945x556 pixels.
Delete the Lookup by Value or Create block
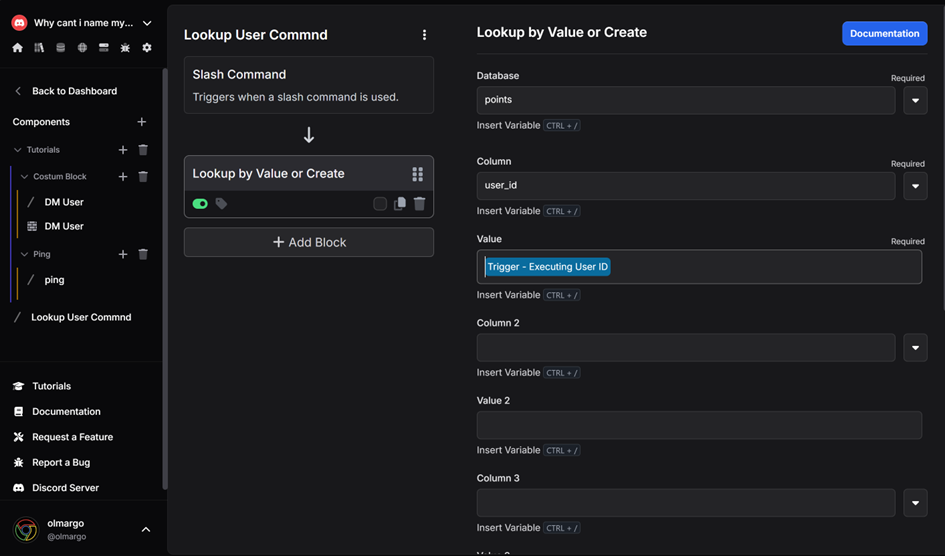tap(419, 204)
